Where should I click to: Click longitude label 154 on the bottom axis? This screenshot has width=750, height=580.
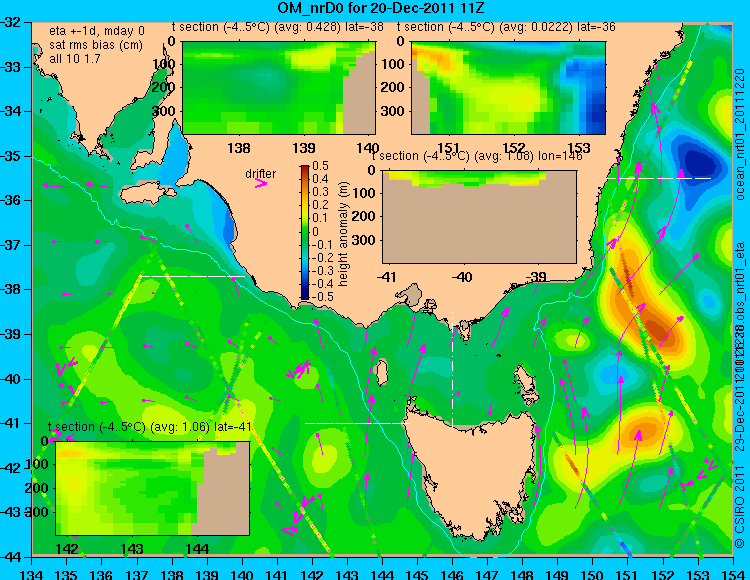point(733,574)
